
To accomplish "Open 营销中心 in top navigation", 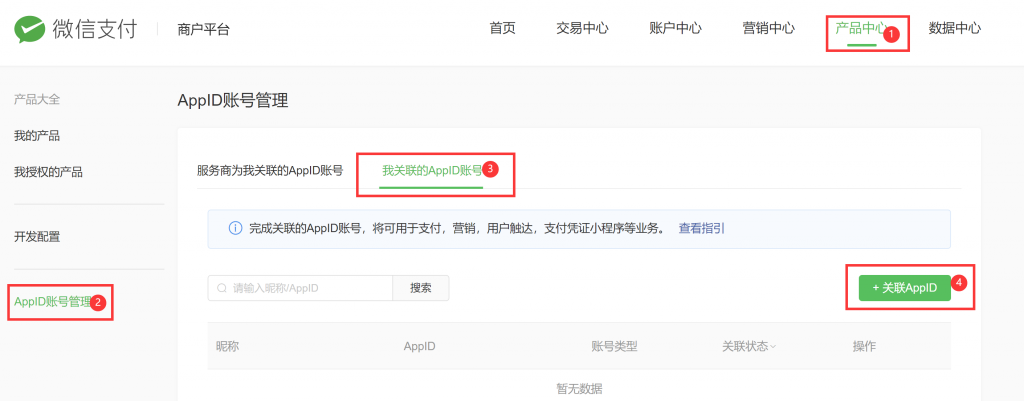I will (x=769, y=28).
